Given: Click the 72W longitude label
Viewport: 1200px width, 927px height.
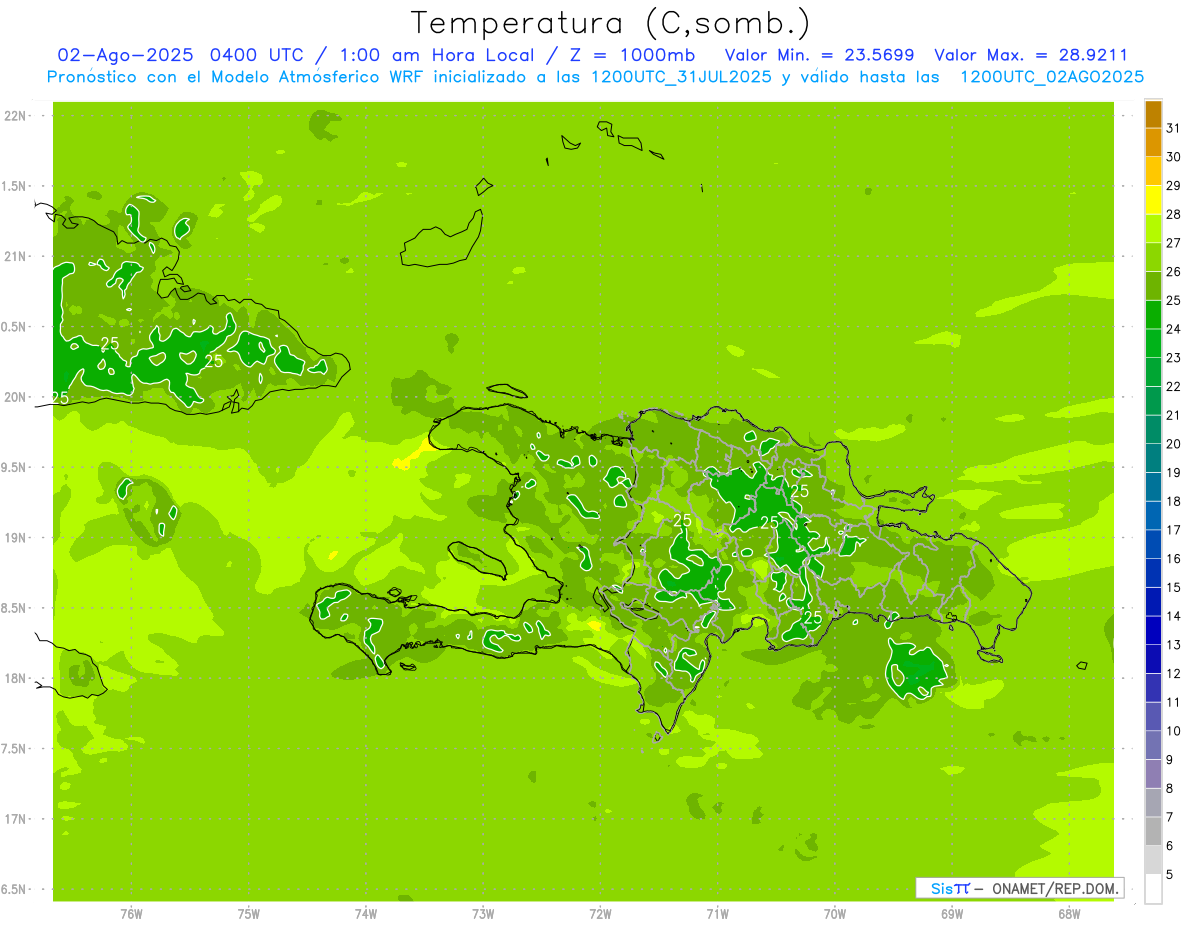Looking at the screenshot, I should [600, 913].
